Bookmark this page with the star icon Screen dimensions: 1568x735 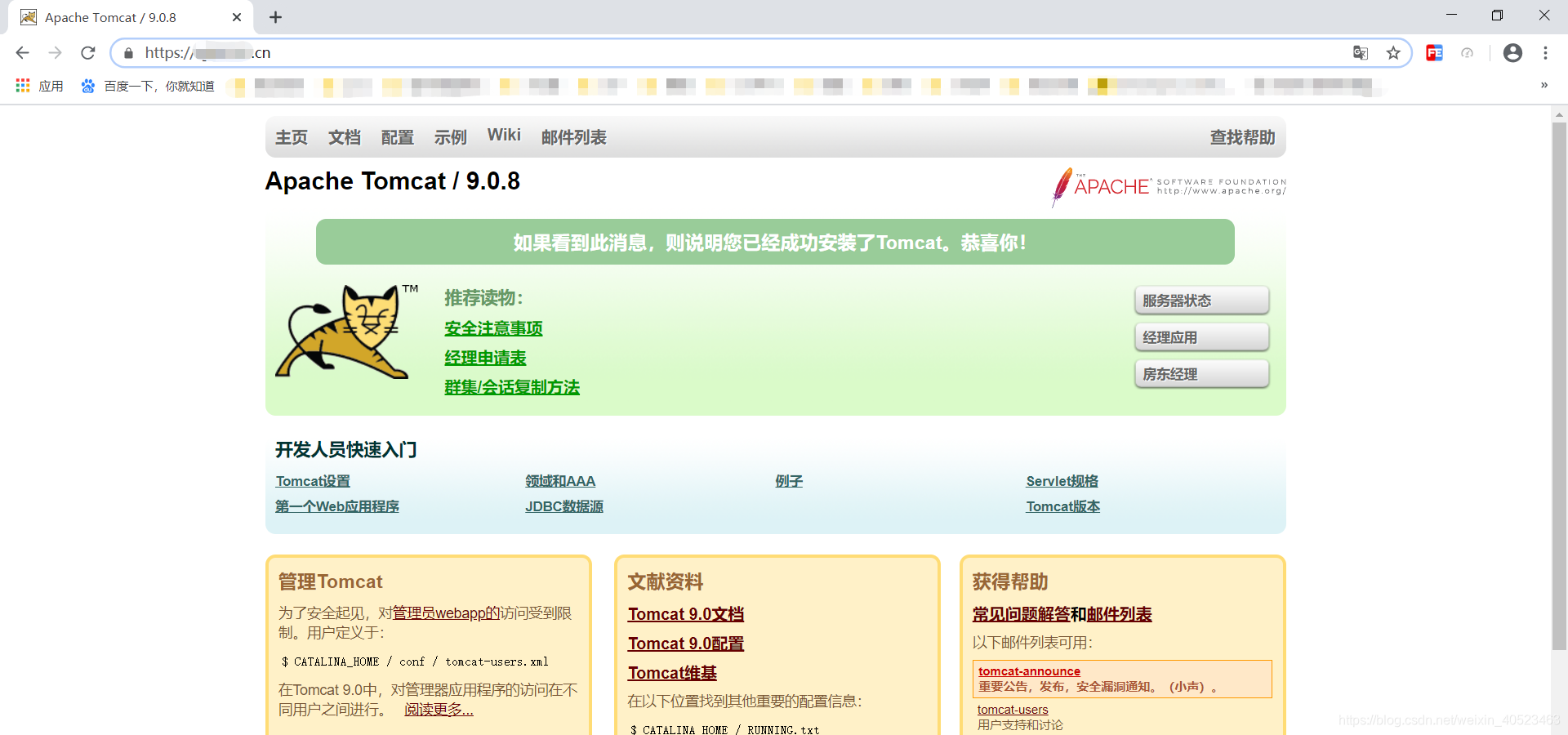[1393, 53]
